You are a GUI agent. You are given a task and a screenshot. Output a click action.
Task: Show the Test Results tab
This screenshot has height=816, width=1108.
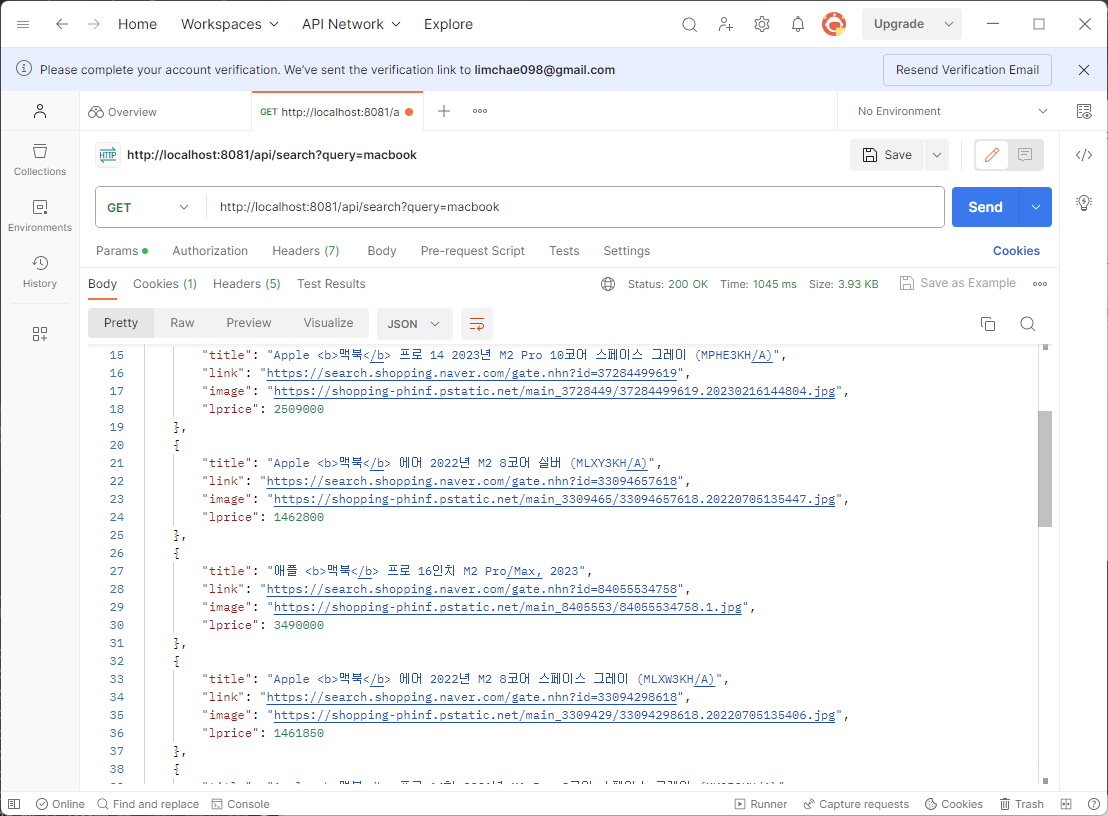[x=331, y=284]
